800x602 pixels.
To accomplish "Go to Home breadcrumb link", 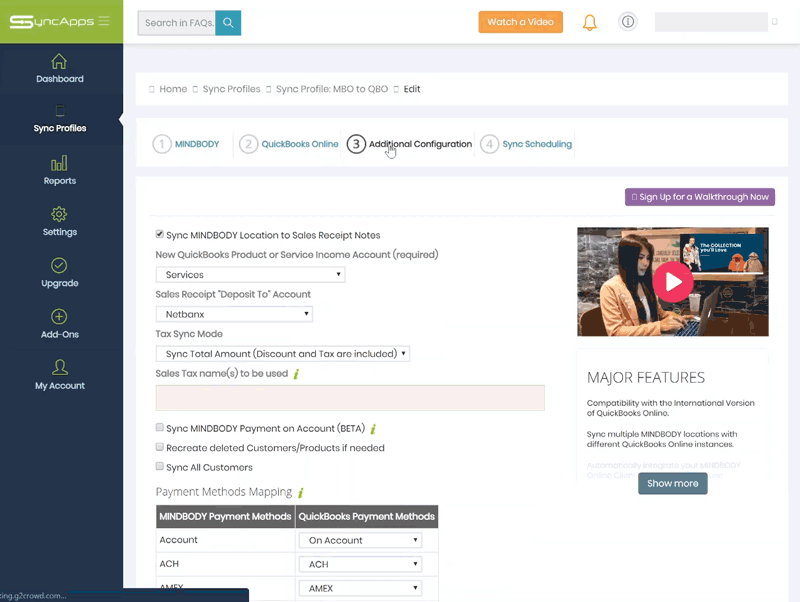I will click(173, 89).
